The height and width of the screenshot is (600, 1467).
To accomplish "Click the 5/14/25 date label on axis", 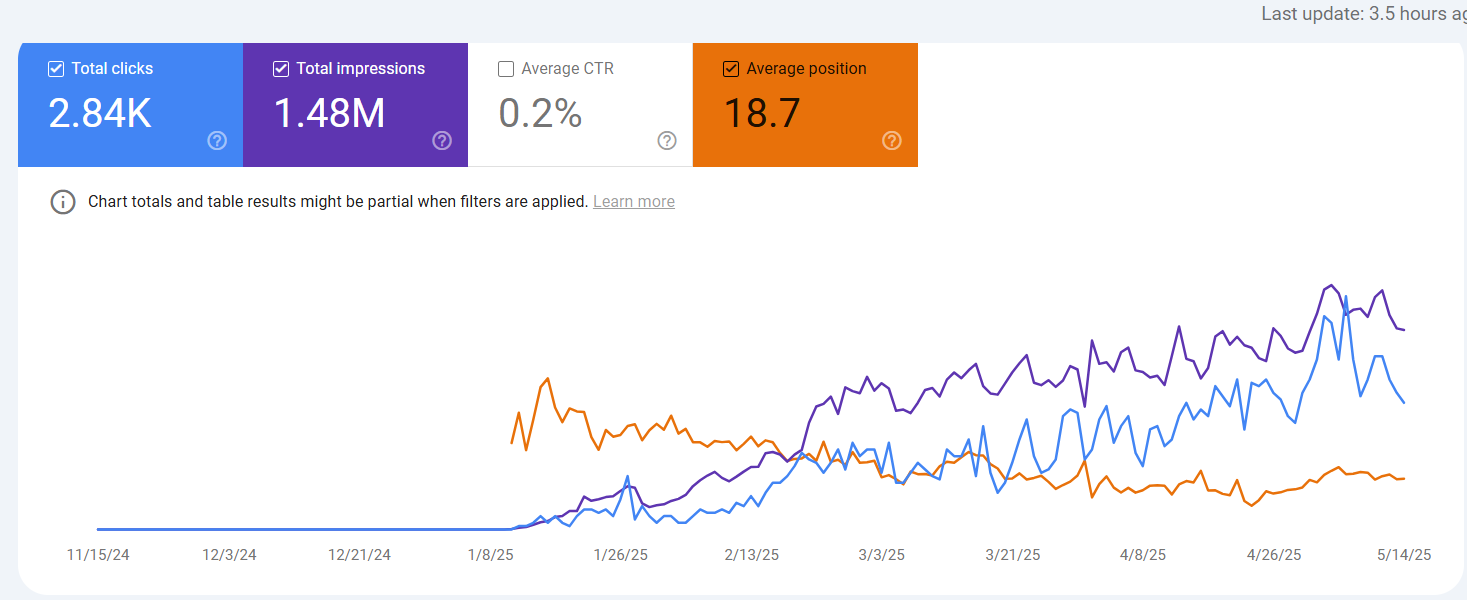I will (1405, 555).
